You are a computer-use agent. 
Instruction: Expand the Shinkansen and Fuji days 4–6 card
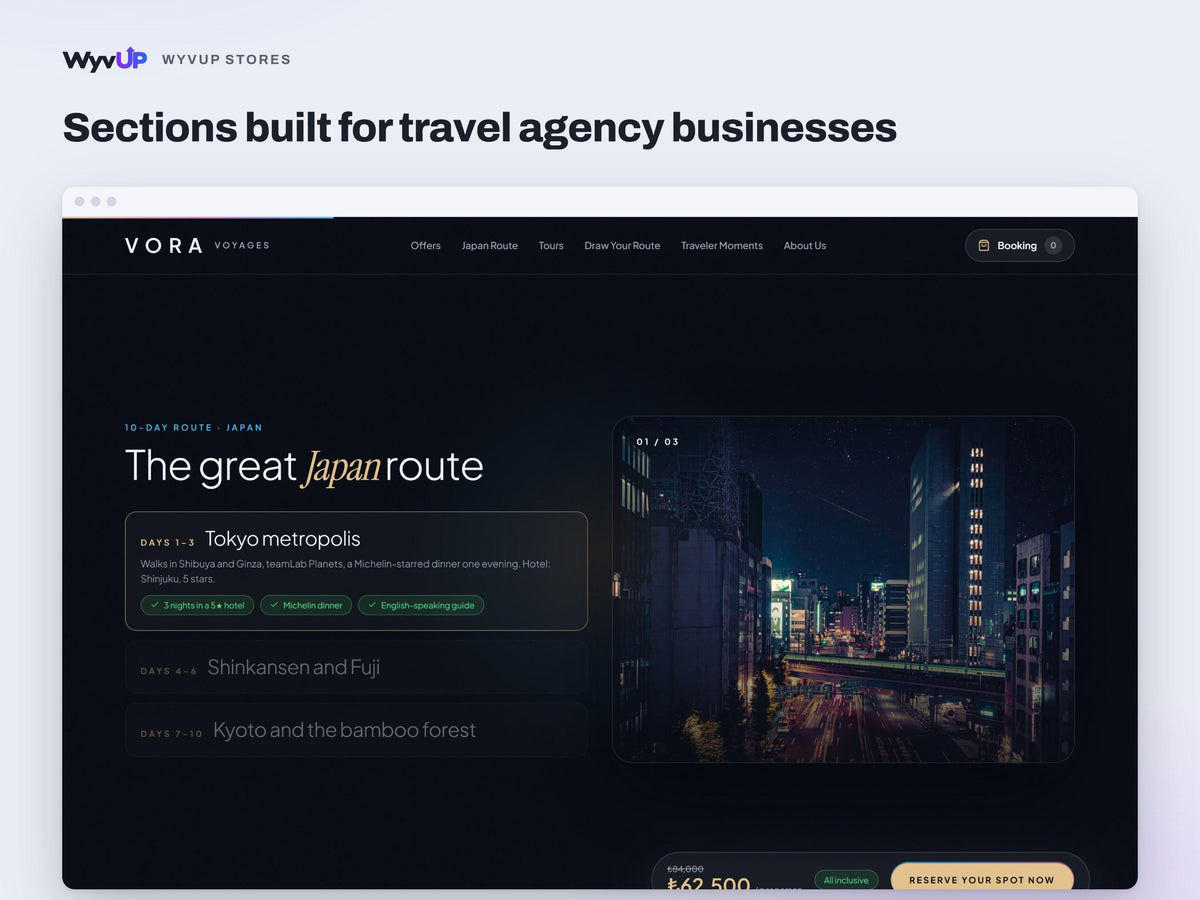coord(356,668)
